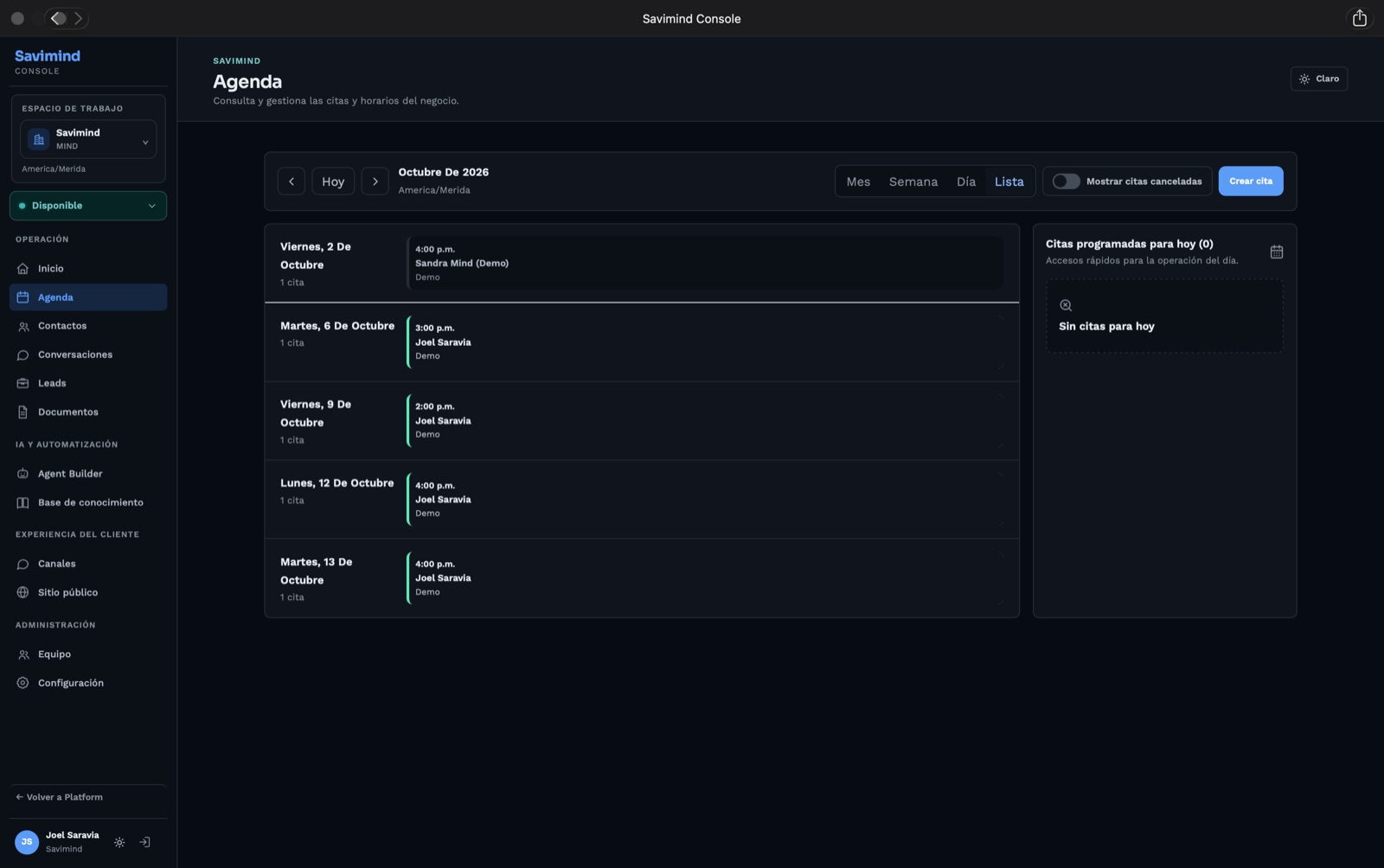Open the 2:00 p.m. Joel Saravia appointment

tap(705, 420)
